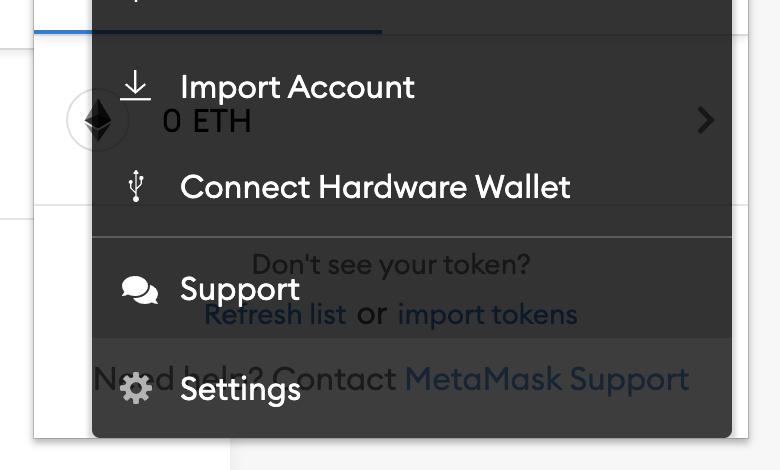The image size is (780, 470).
Task: Click the Need help? Contact text
Action: 245,379
